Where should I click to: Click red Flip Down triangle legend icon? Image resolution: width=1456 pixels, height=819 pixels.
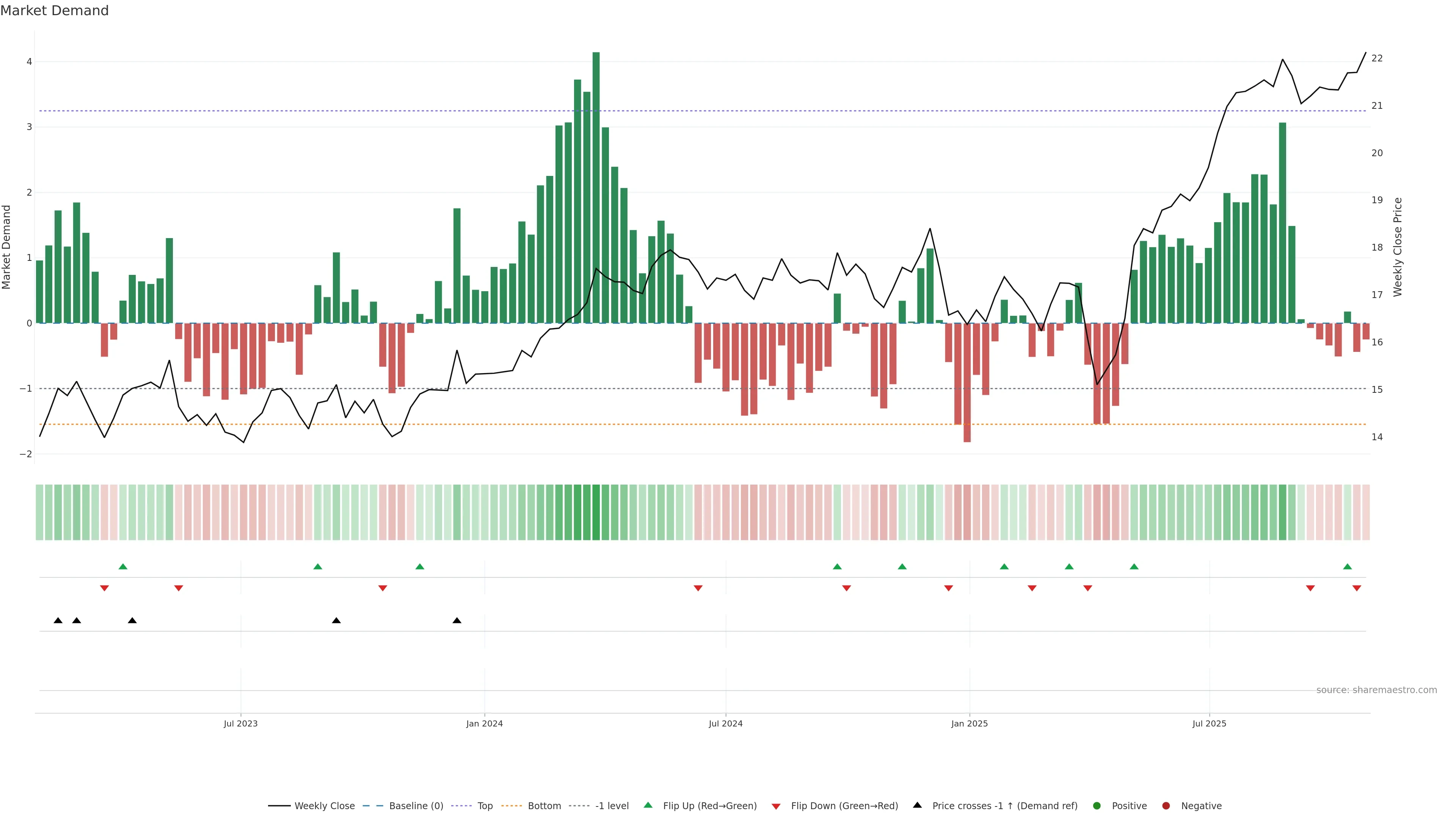coord(776,806)
